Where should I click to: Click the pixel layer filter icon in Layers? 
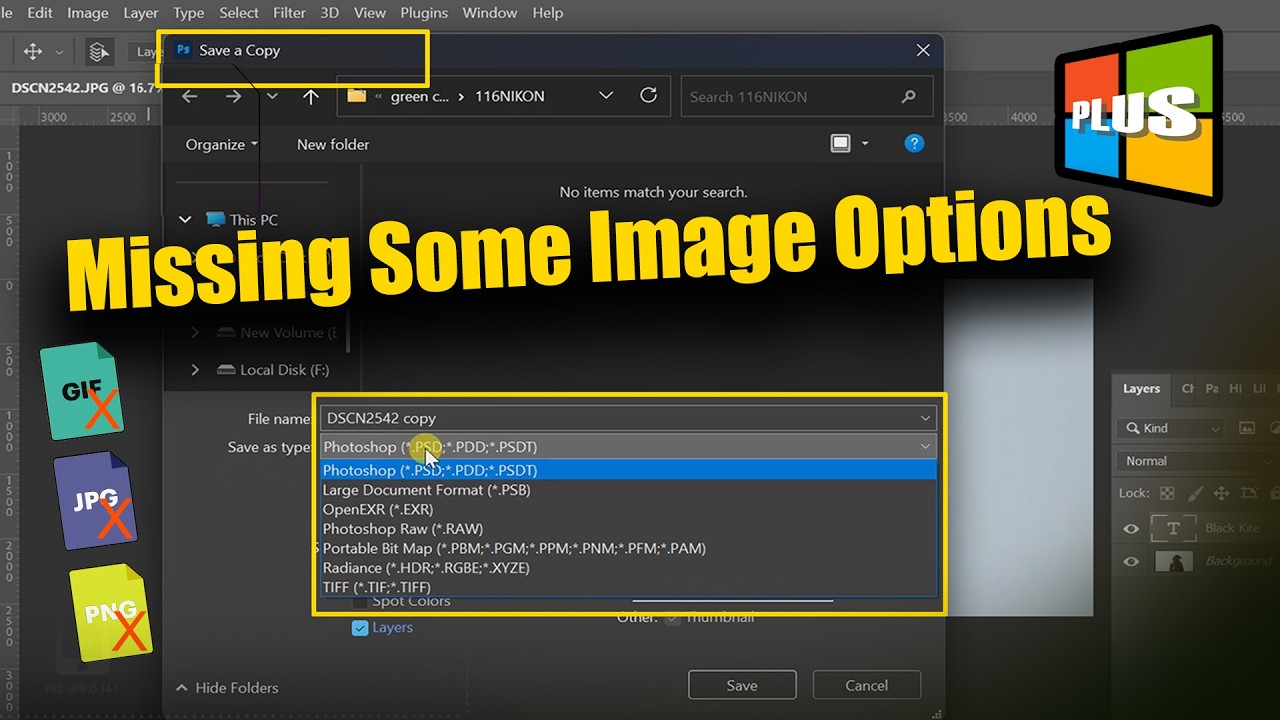tap(1247, 428)
